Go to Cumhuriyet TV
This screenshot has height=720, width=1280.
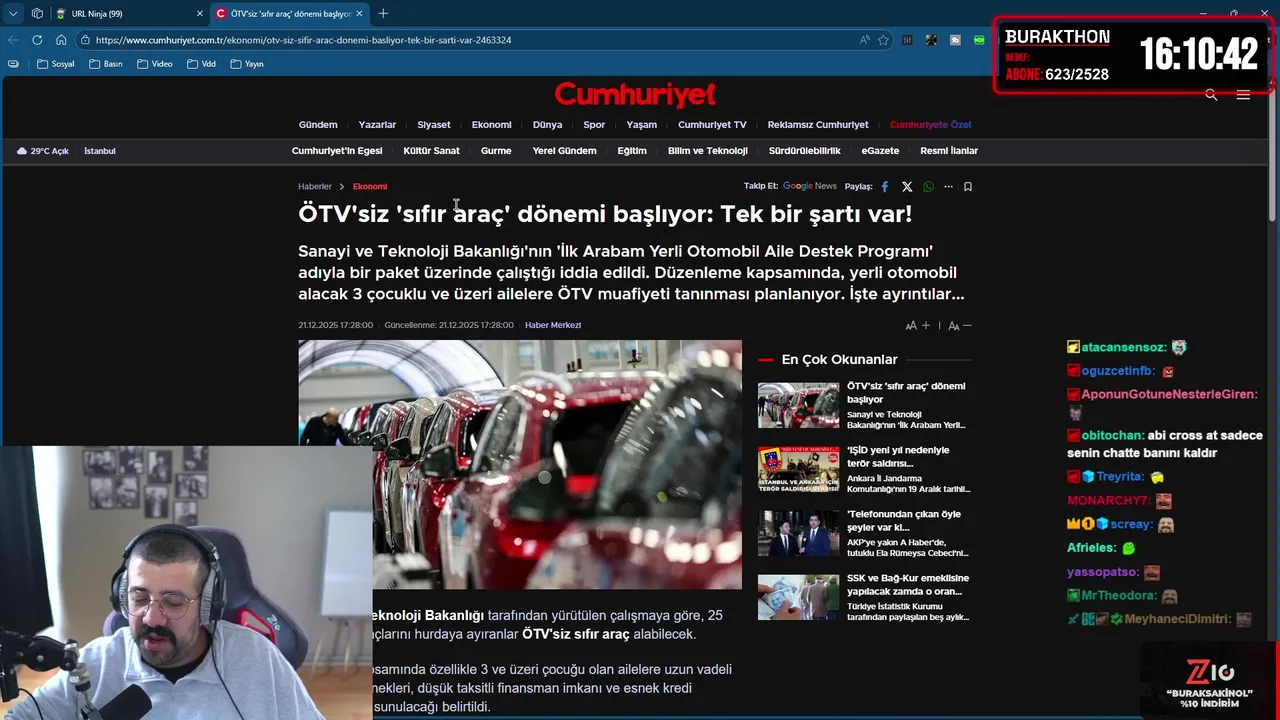712,125
